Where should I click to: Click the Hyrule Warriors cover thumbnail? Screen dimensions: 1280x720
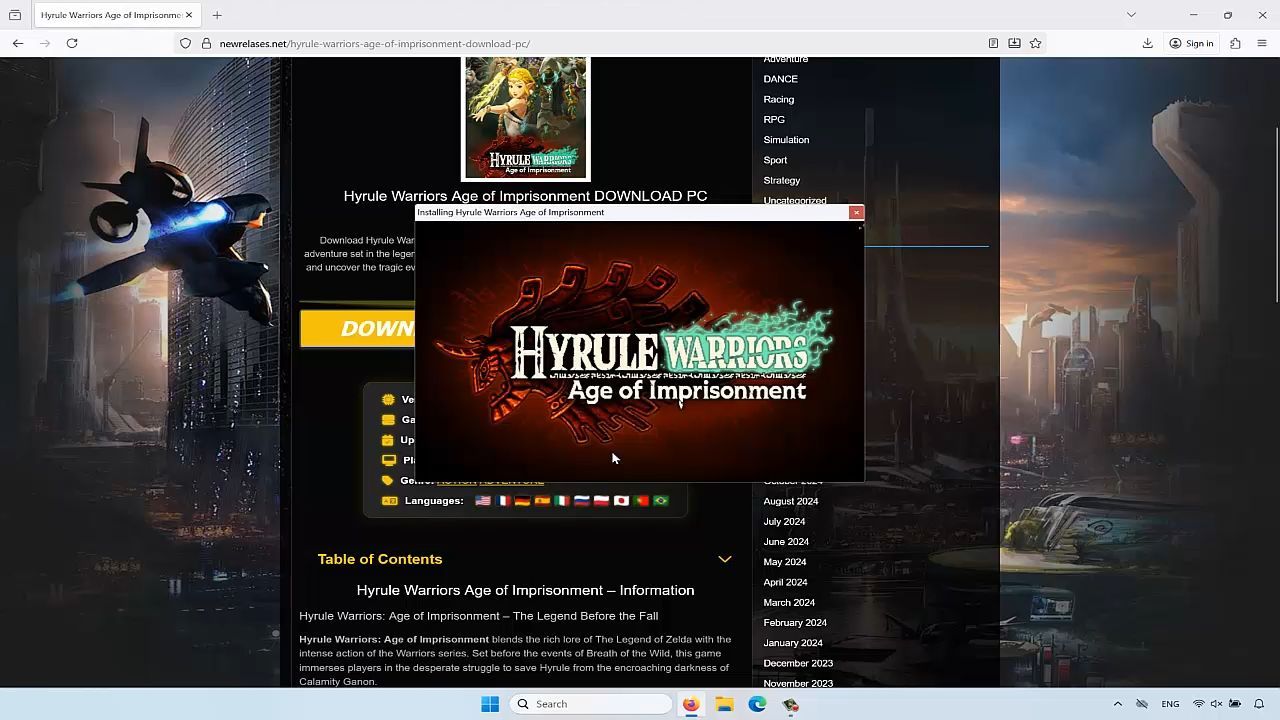click(525, 118)
